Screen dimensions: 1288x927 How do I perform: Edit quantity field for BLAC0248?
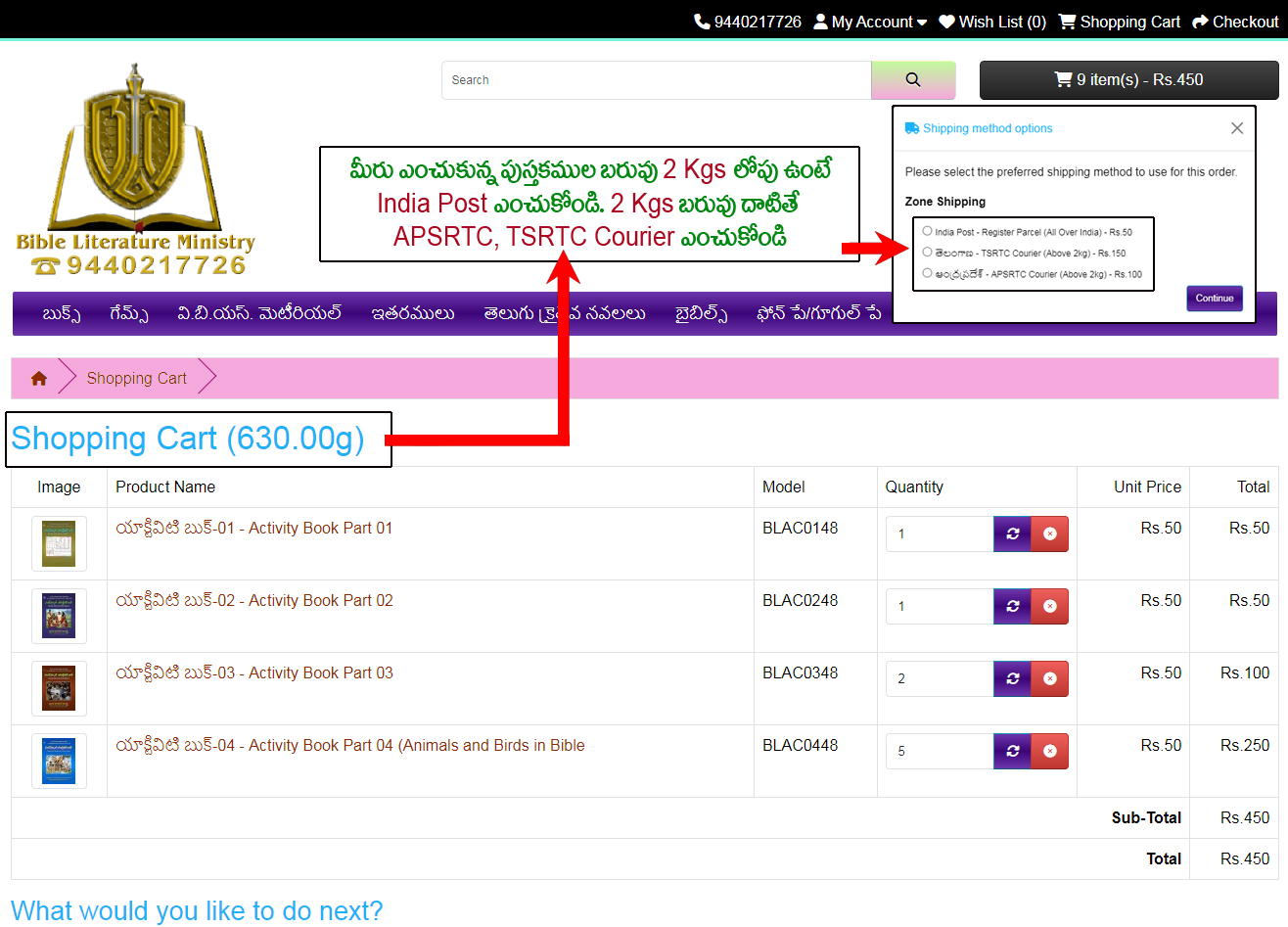(x=940, y=606)
